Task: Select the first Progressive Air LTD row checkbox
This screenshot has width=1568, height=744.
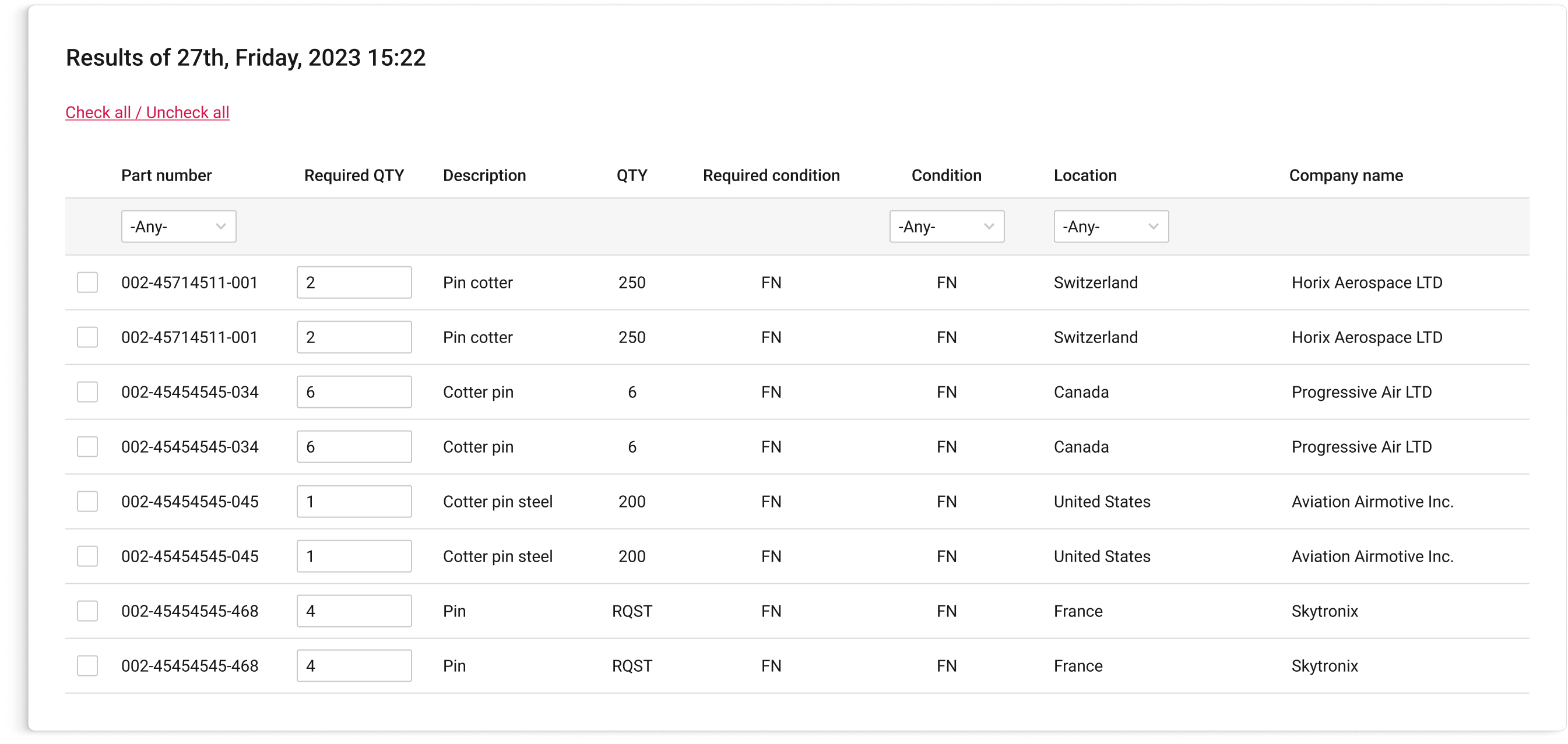Action: click(87, 392)
